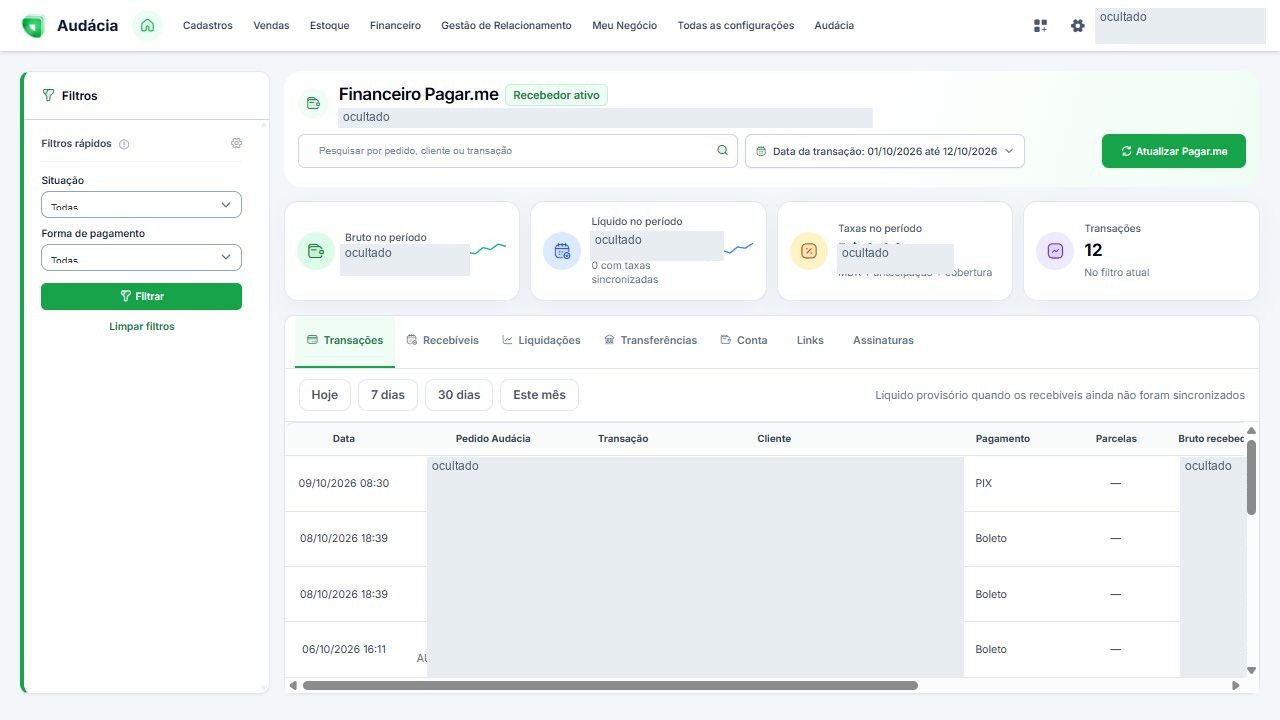The height and width of the screenshot is (720, 1280).
Task: Click the Transações chart icon
Action: 1055,251
